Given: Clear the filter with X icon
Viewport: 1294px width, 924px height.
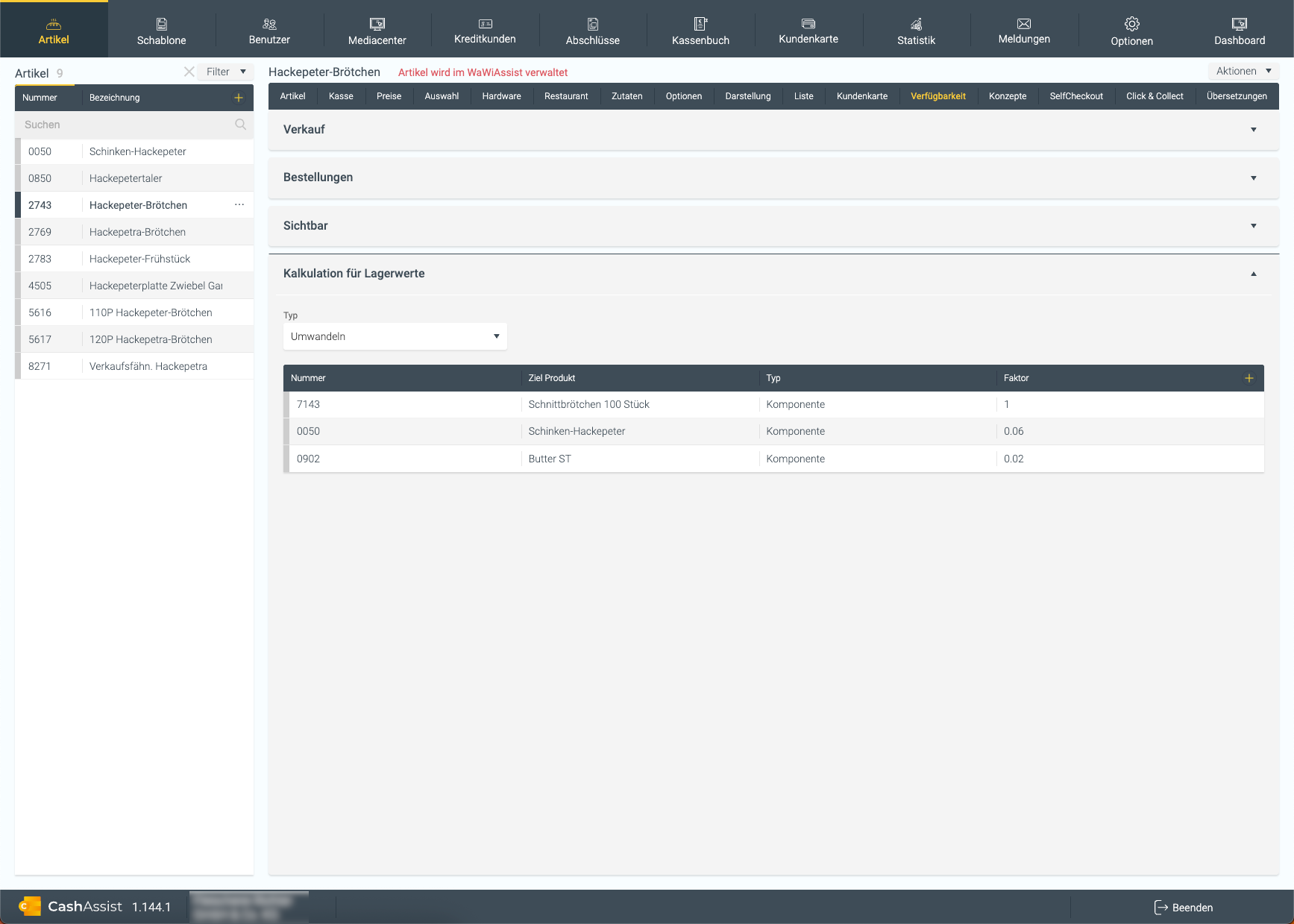Looking at the screenshot, I should click(x=189, y=72).
